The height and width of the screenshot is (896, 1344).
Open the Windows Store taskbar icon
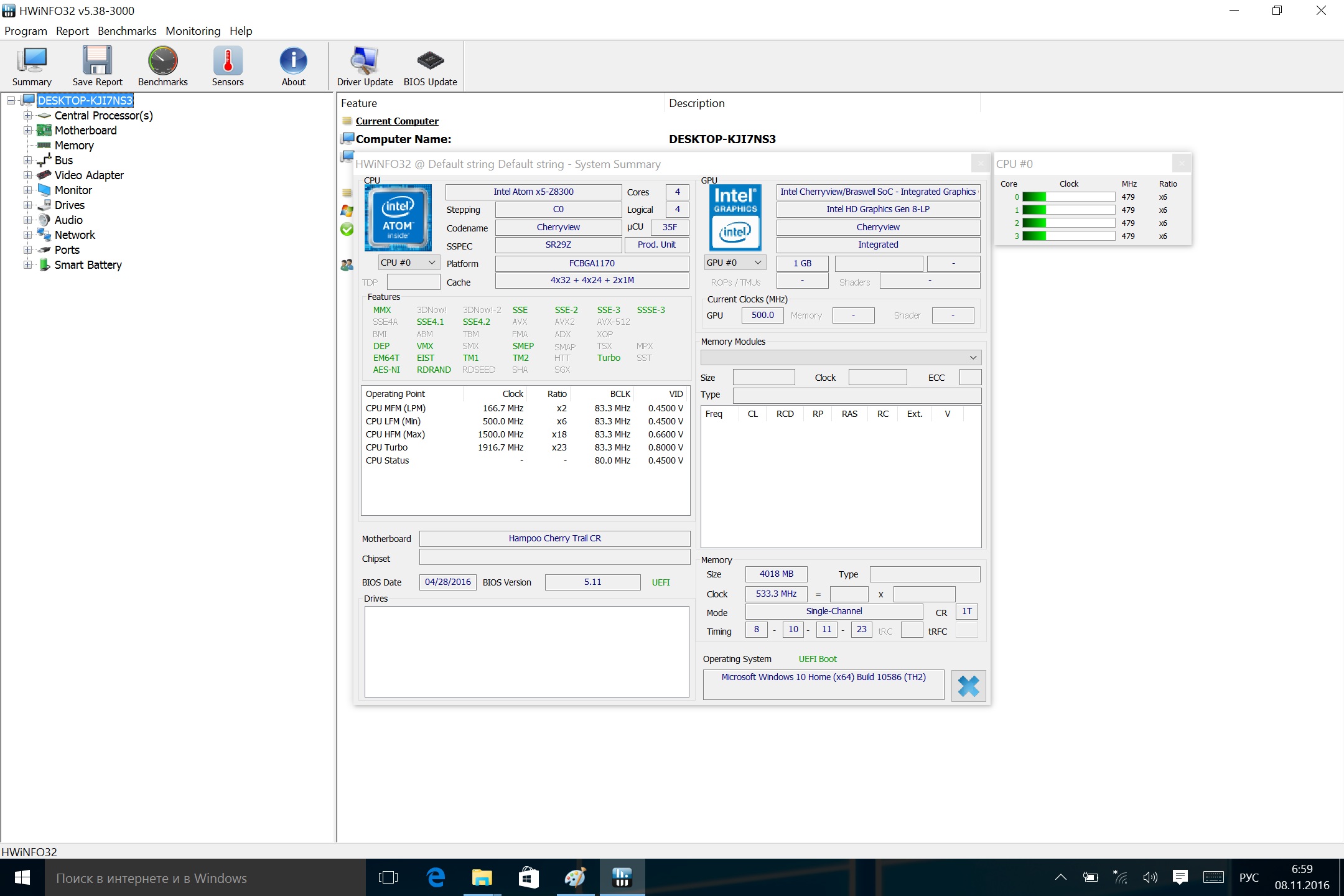tap(528, 877)
